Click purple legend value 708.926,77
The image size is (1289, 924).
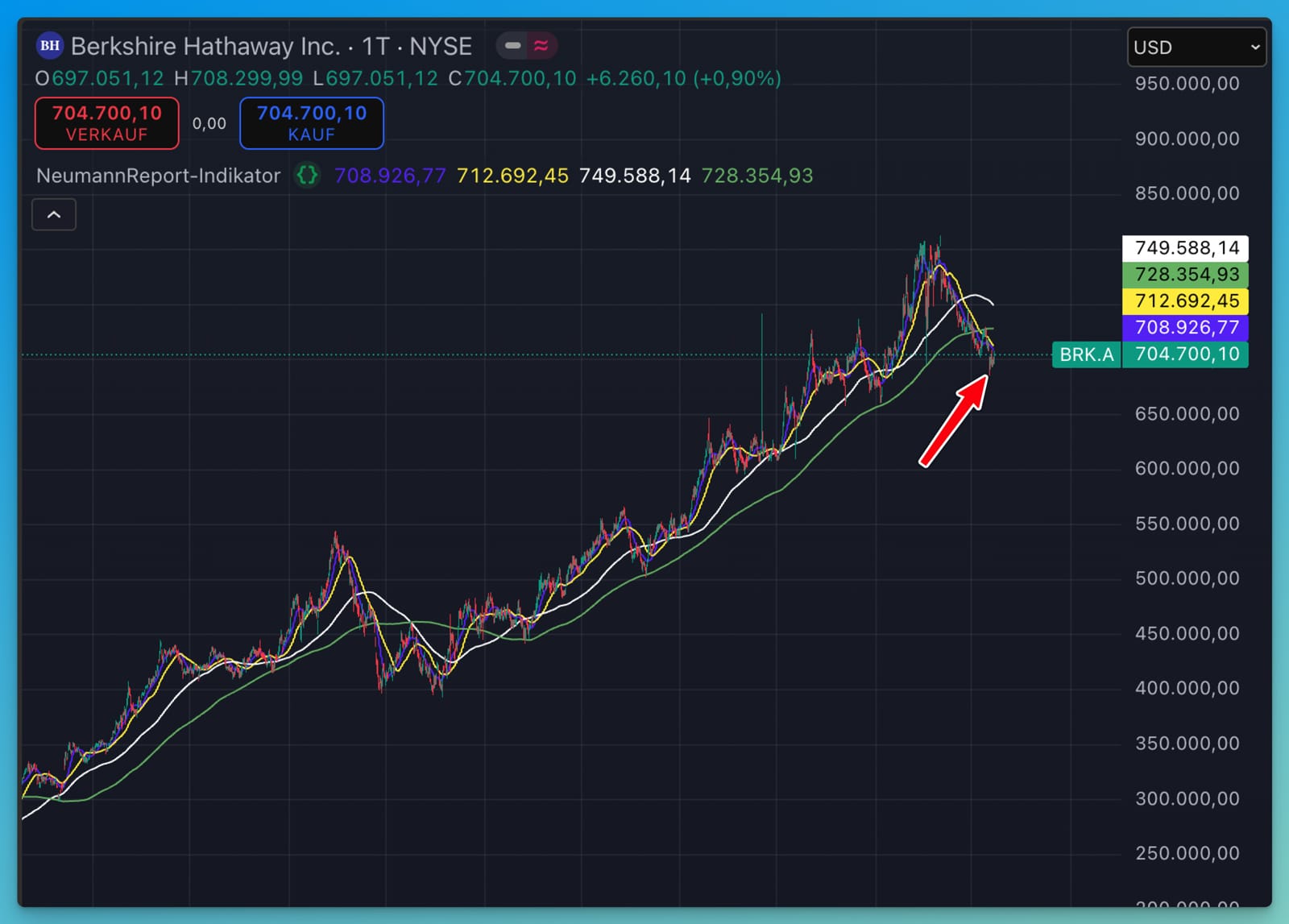coord(390,176)
